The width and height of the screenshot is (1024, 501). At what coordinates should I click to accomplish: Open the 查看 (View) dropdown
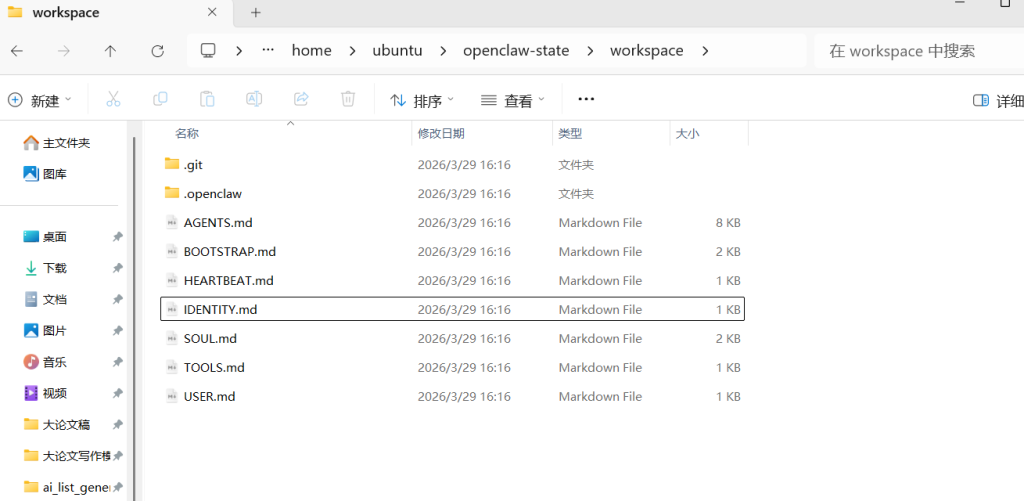513,101
